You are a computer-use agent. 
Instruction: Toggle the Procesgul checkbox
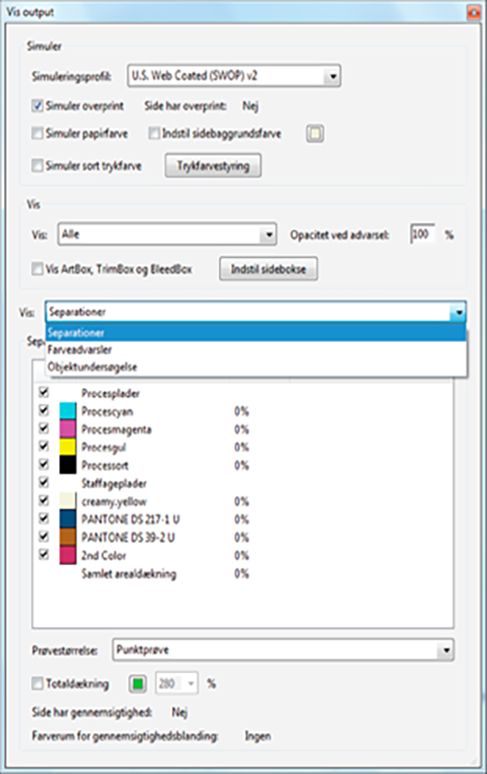click(44, 446)
